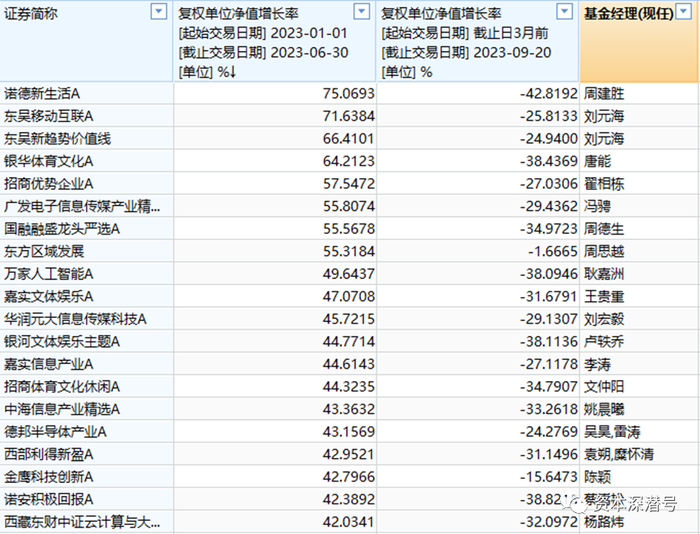Click value -24.9400 cell
Screen dimensions: 700x534
(549, 139)
